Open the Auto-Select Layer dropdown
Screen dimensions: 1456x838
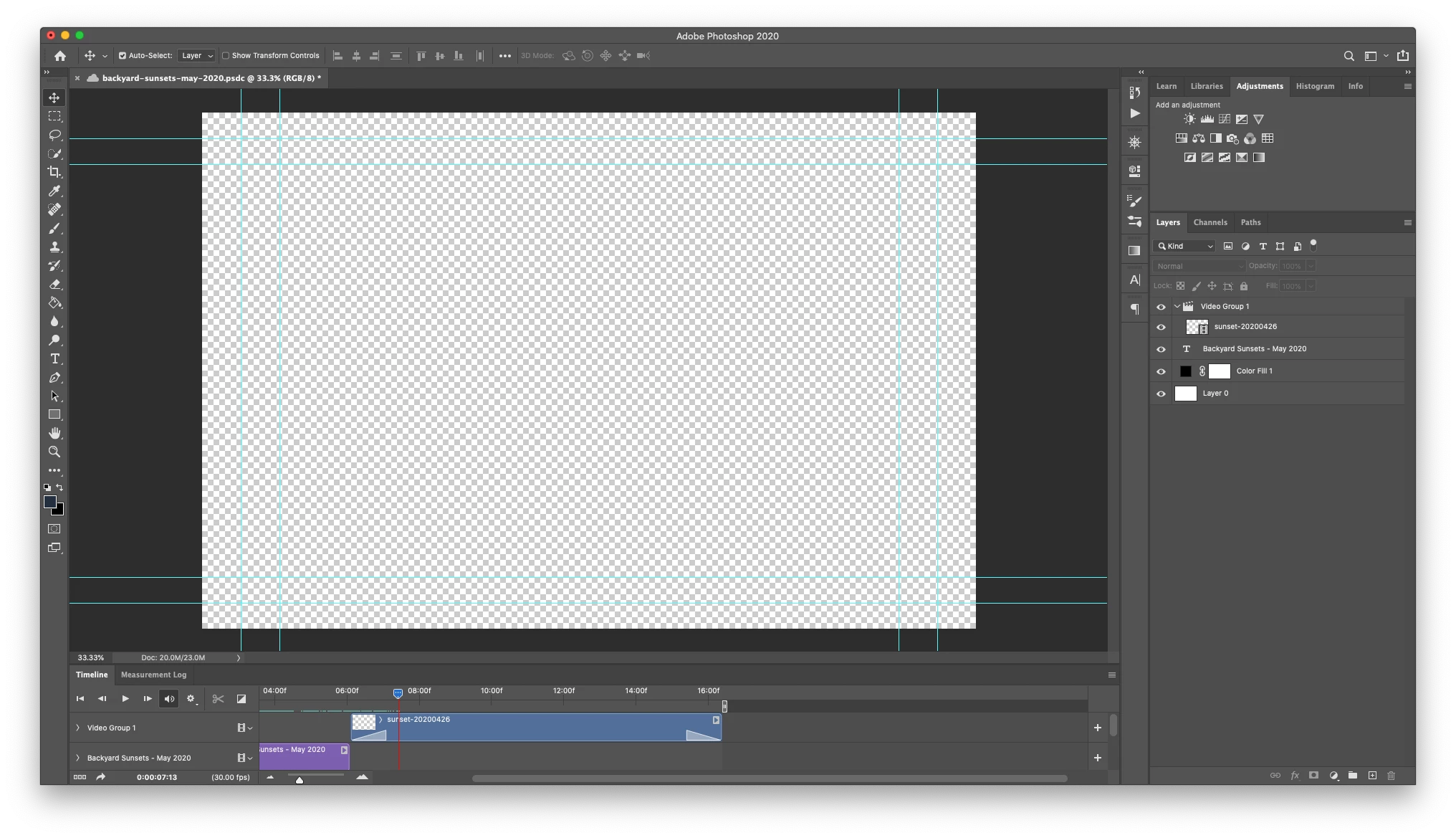point(196,56)
